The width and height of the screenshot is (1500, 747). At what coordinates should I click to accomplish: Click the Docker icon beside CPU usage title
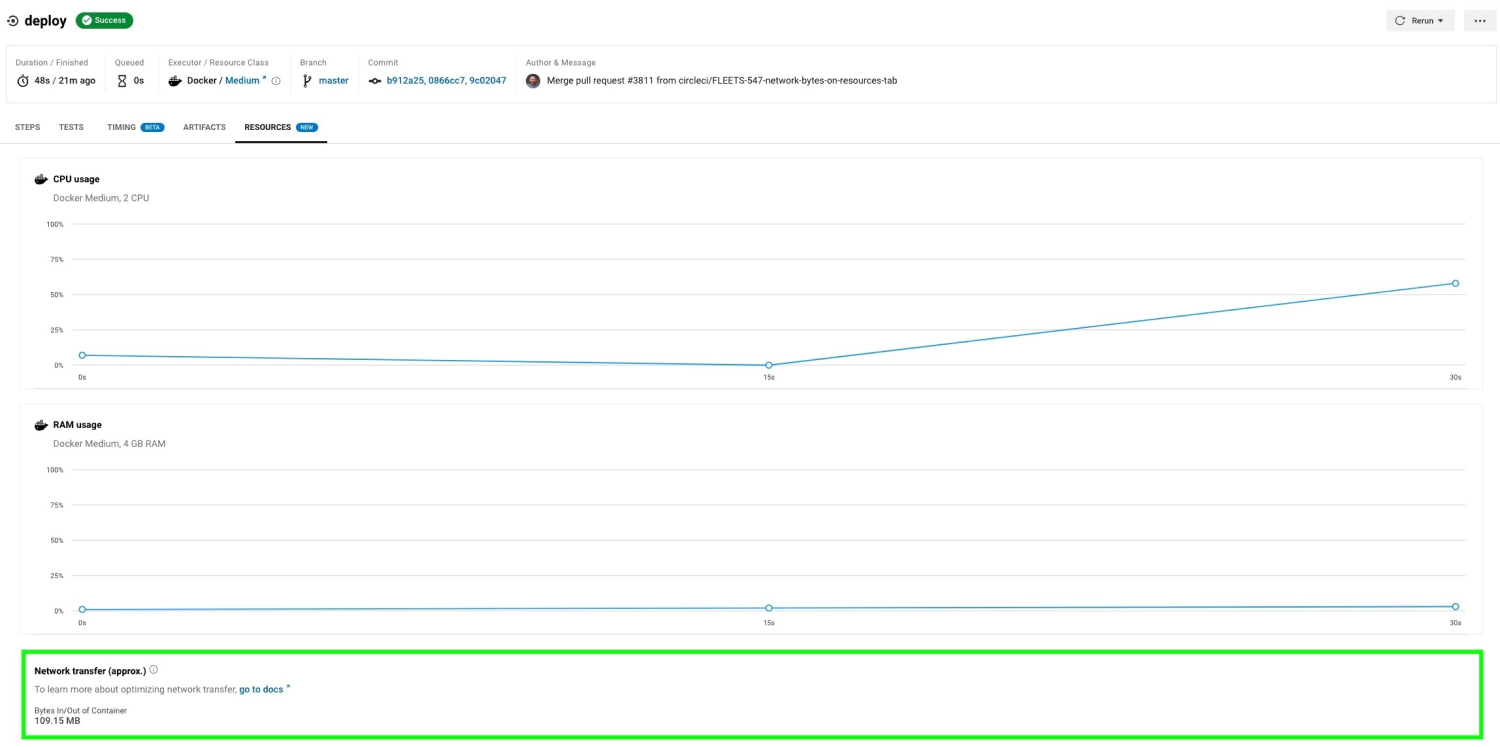click(41, 179)
